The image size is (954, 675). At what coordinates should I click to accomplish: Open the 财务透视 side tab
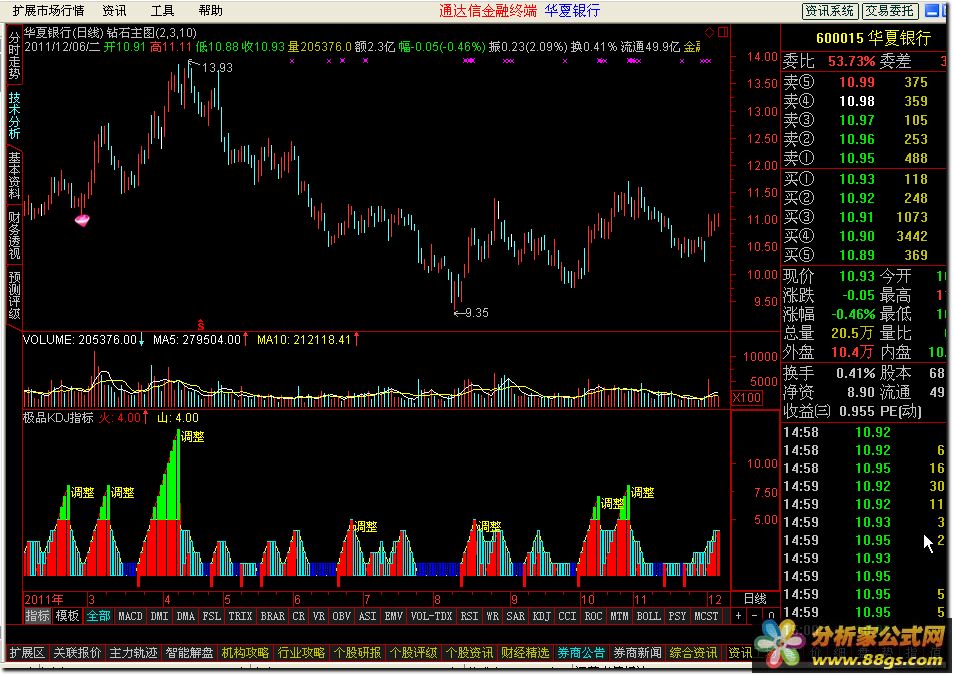(x=14, y=235)
